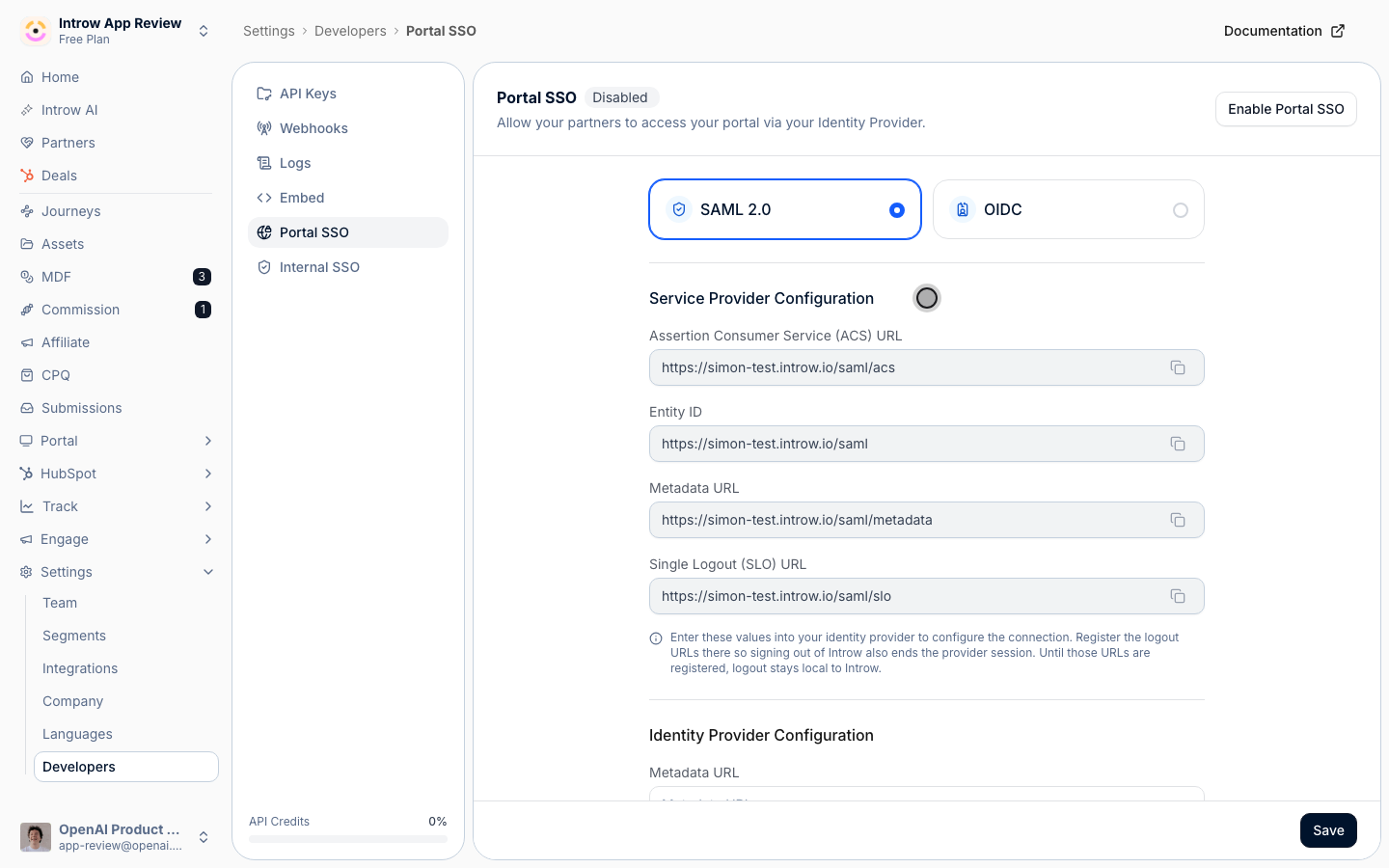Go to Developers in the breadcrumb
This screenshot has height=868, width=1389.
350,31
